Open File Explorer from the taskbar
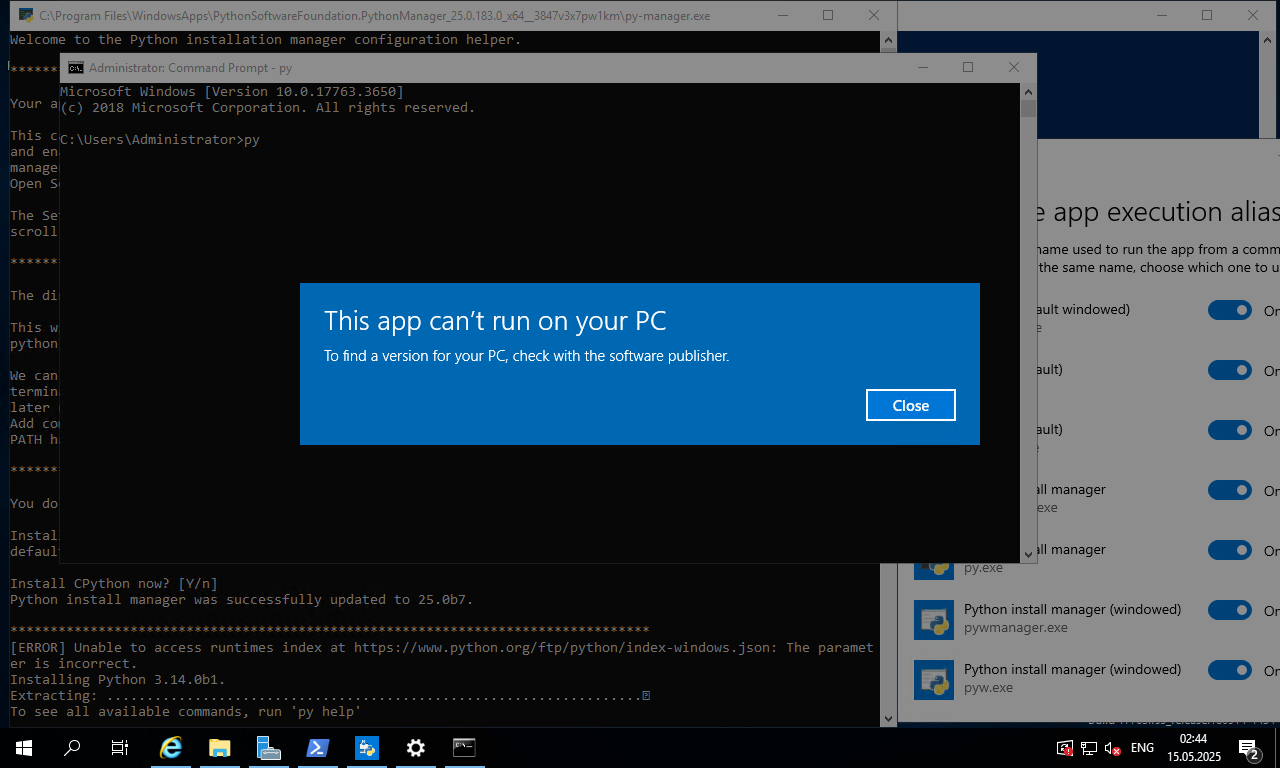The height and width of the screenshot is (768, 1280). [x=220, y=747]
